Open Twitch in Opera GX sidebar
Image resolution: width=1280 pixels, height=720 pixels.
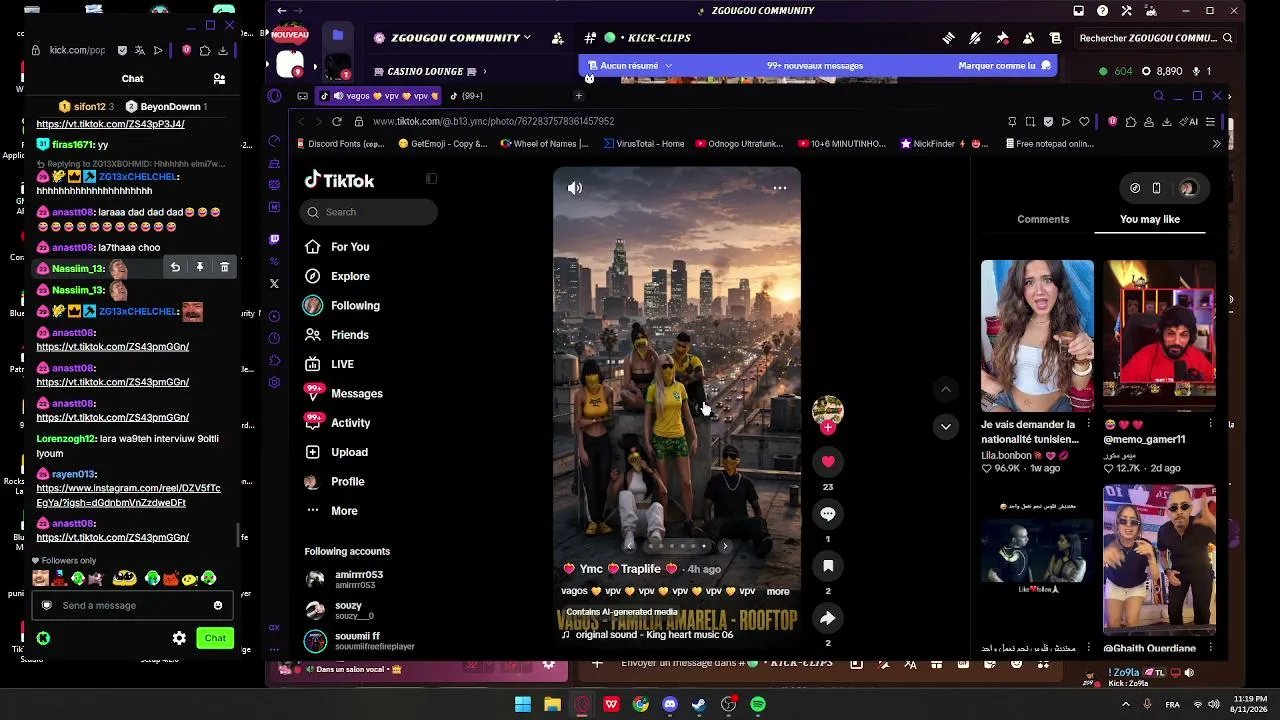[274, 239]
